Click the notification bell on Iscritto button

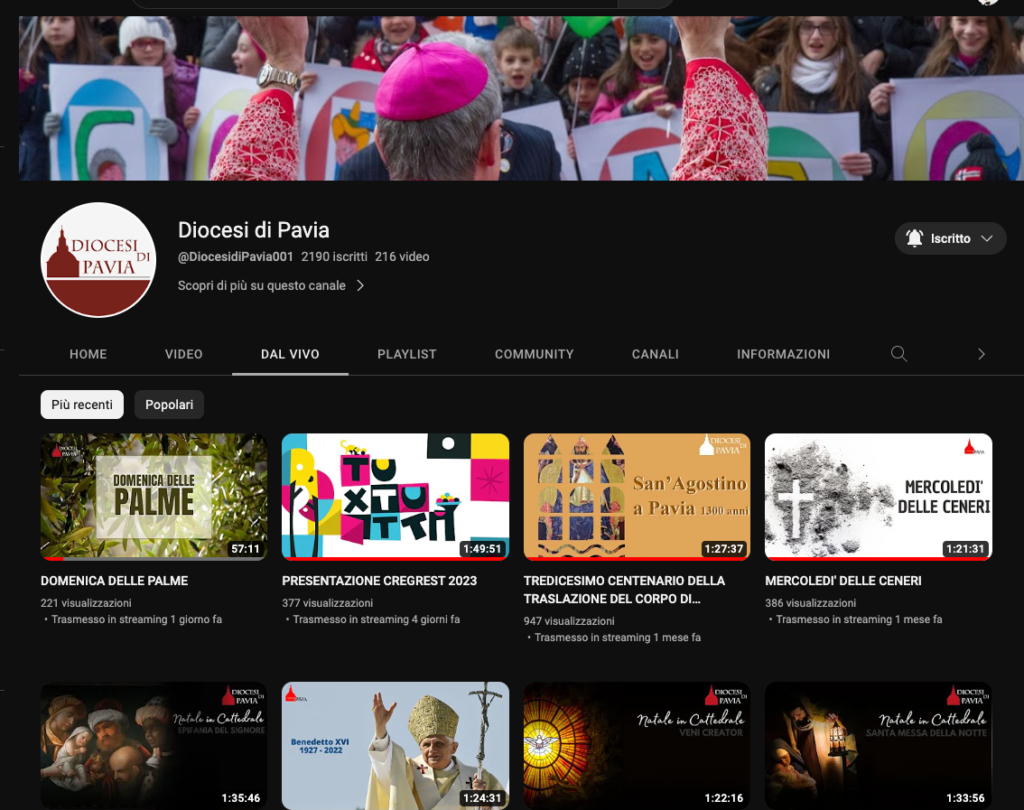[x=914, y=238]
